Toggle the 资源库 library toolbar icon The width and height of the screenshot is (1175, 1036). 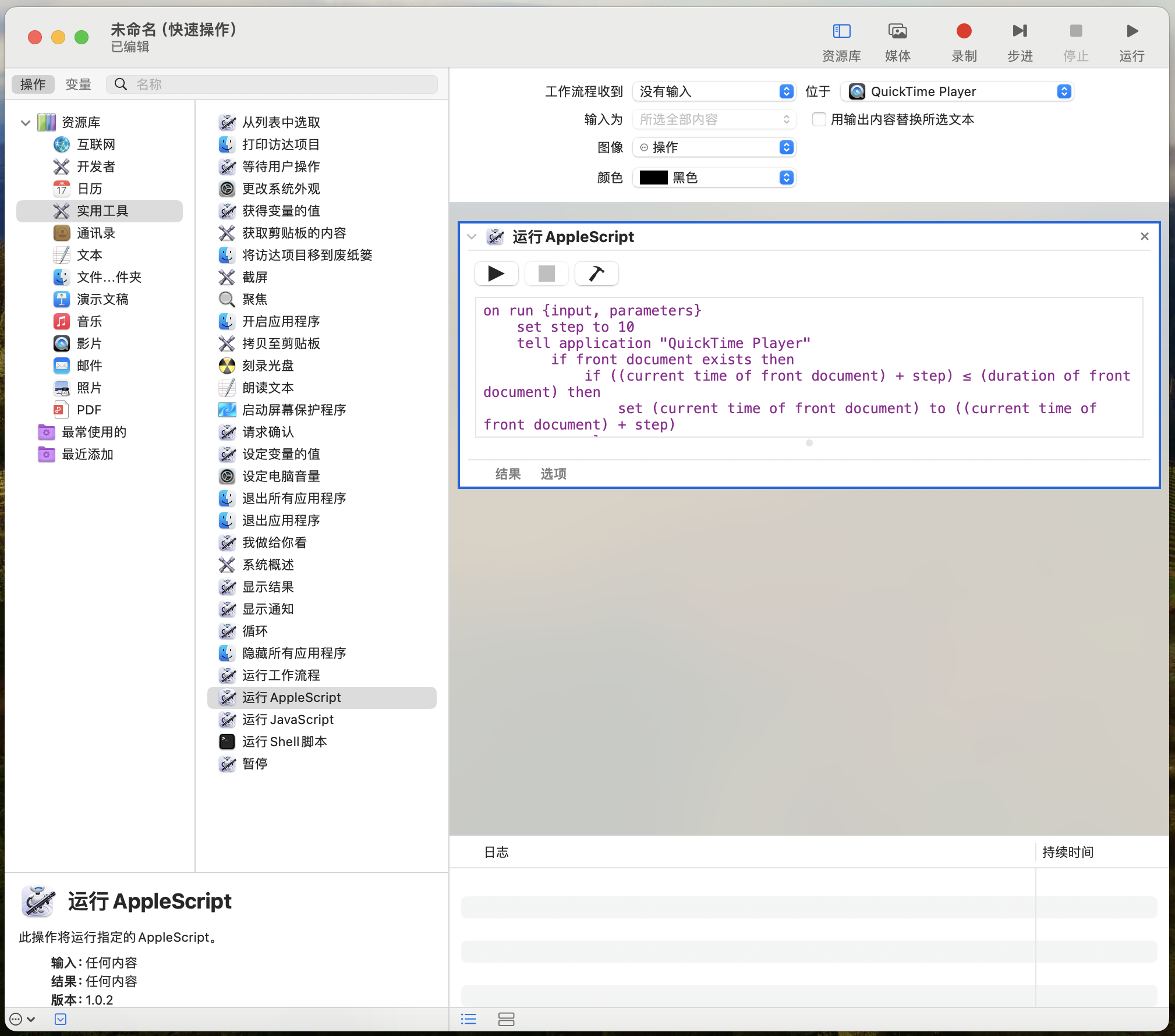841,31
